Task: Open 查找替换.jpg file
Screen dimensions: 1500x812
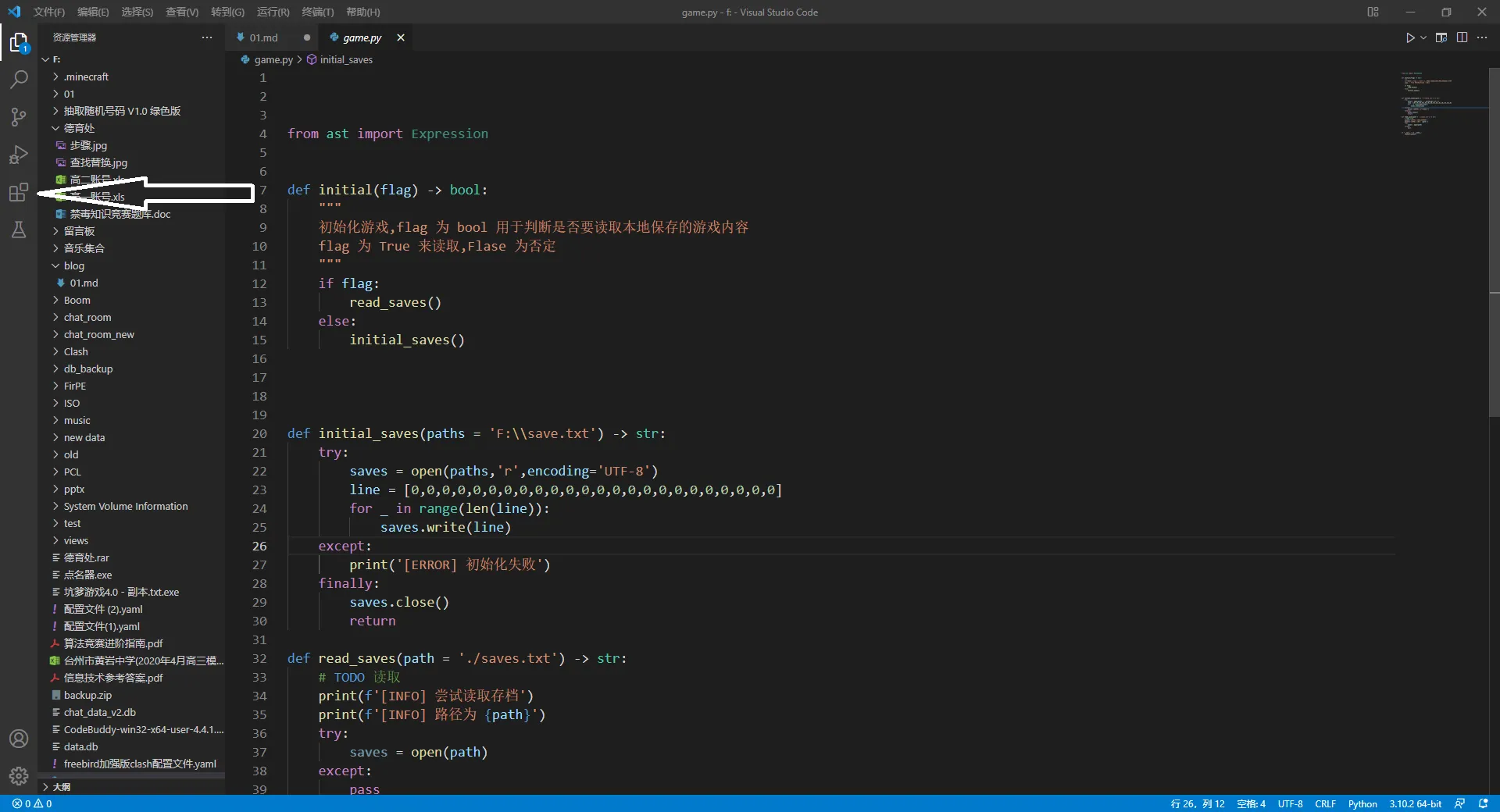Action: 131,162
